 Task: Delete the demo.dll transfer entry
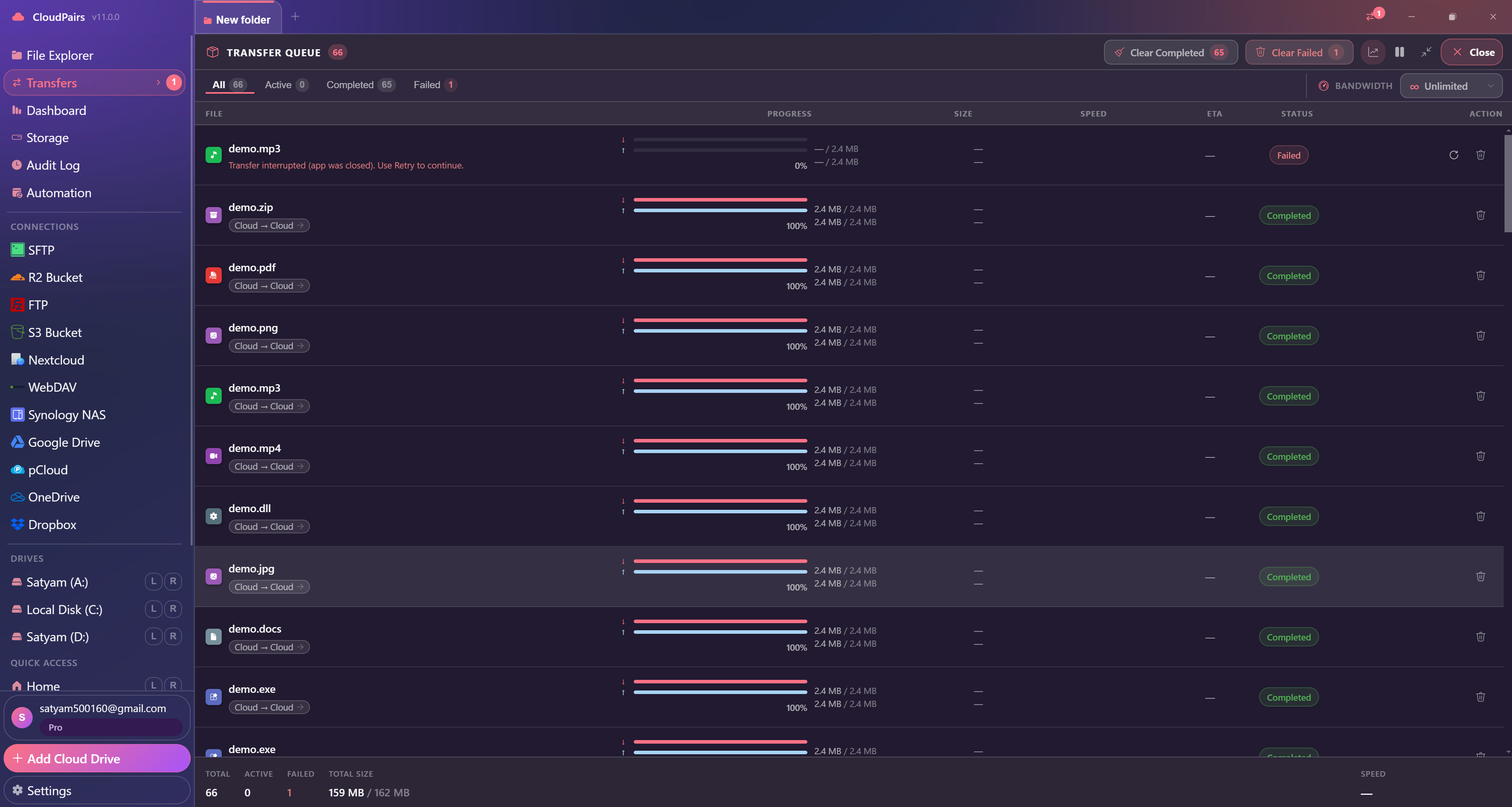tap(1480, 516)
